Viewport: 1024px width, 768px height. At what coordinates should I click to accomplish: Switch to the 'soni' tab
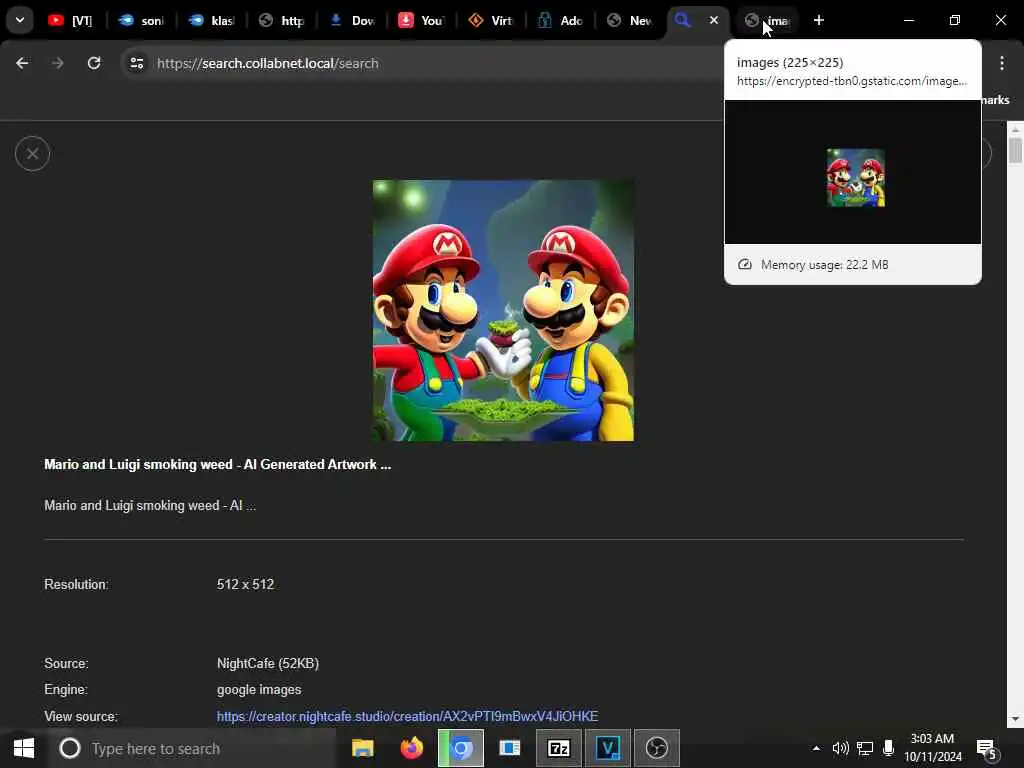click(141, 20)
